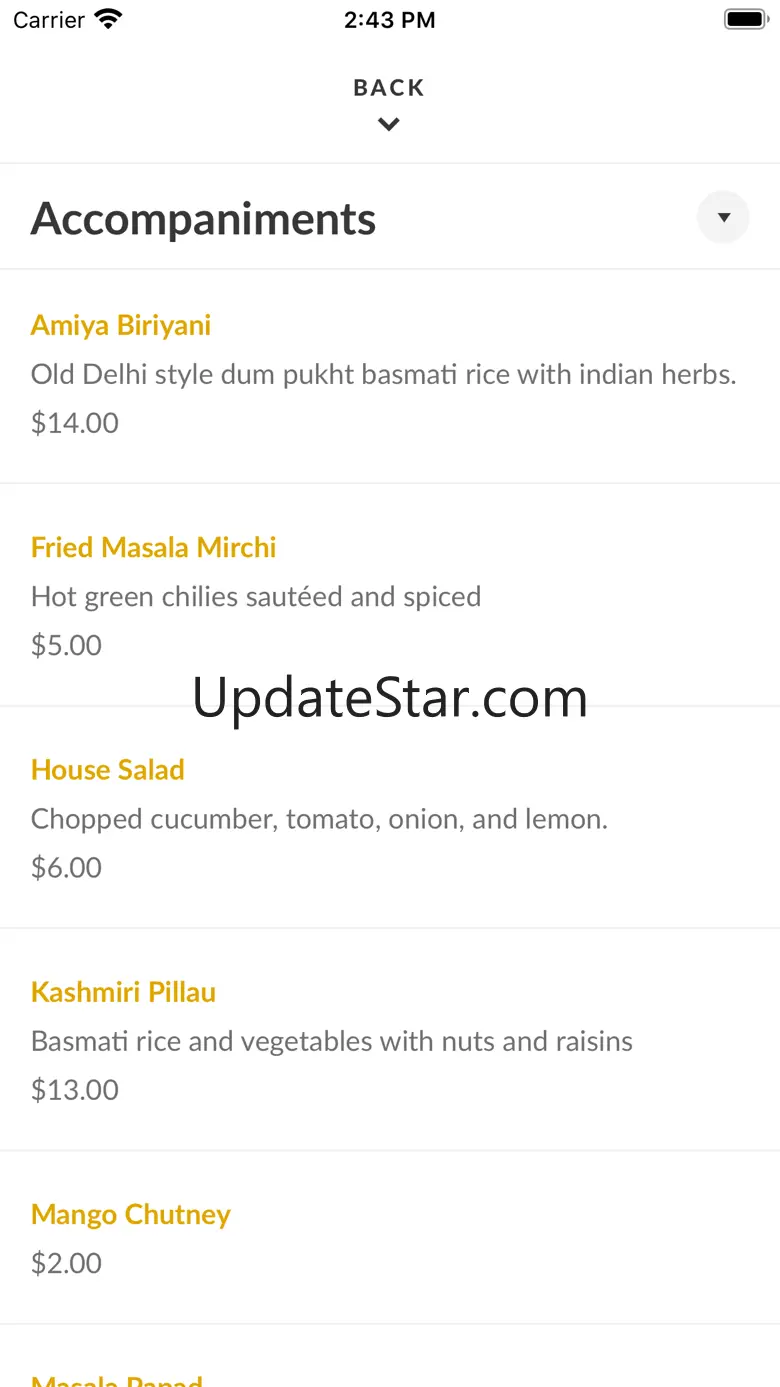780x1387 pixels.
Task: Click the downward chevron under BACK
Action: coord(389,125)
